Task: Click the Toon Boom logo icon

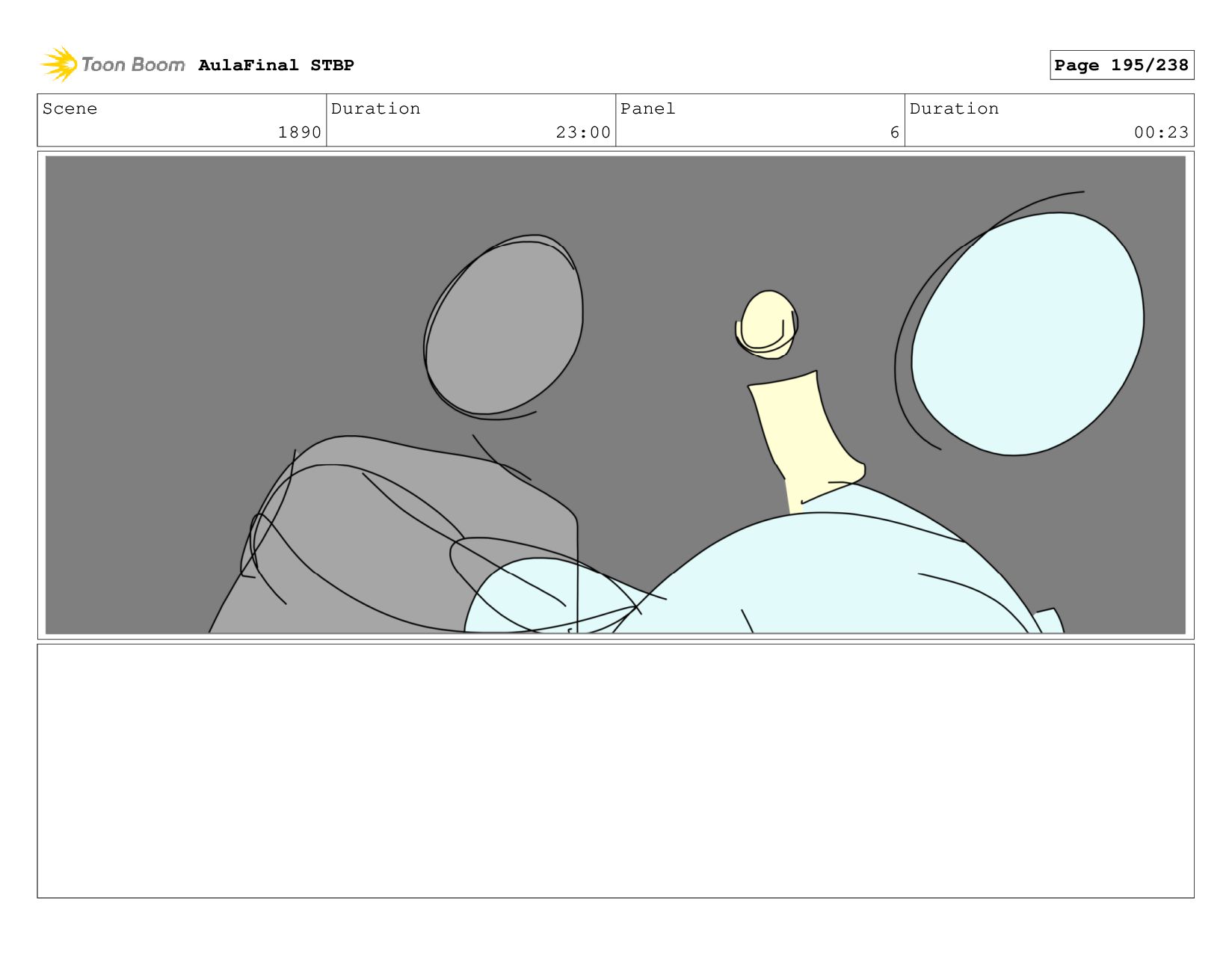Action: point(59,64)
